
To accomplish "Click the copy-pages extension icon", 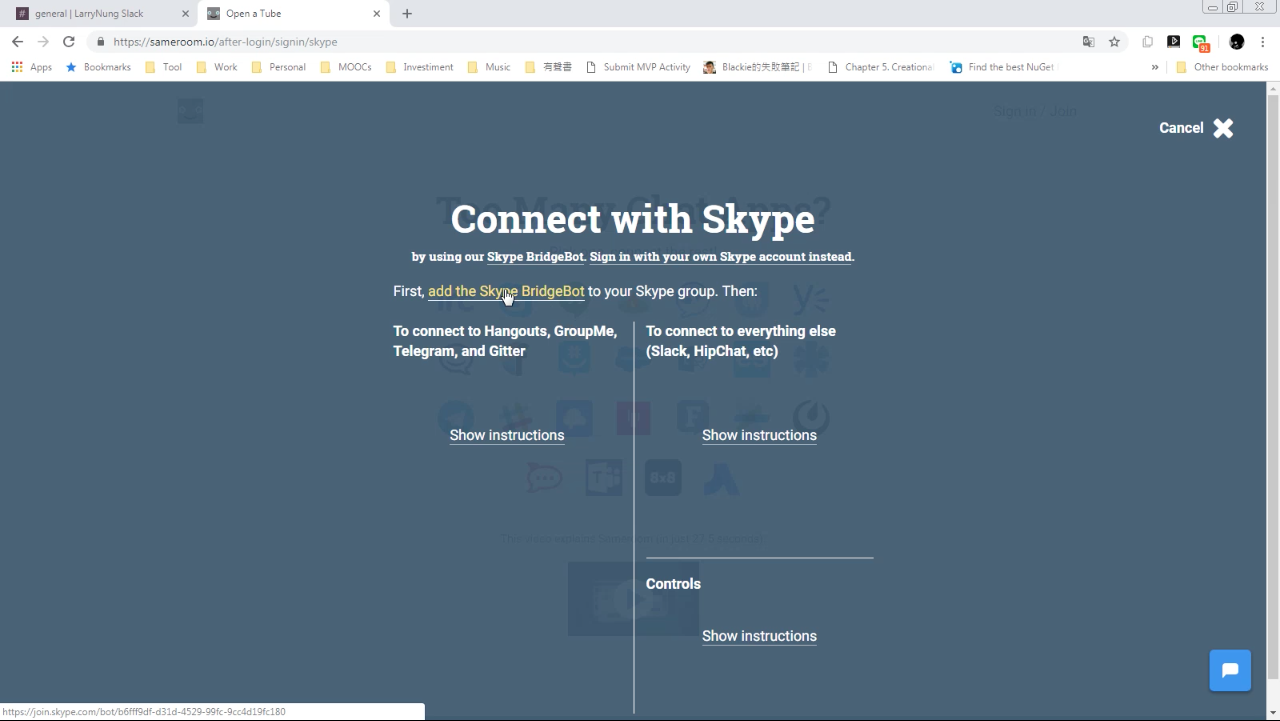I will 1148,42.
